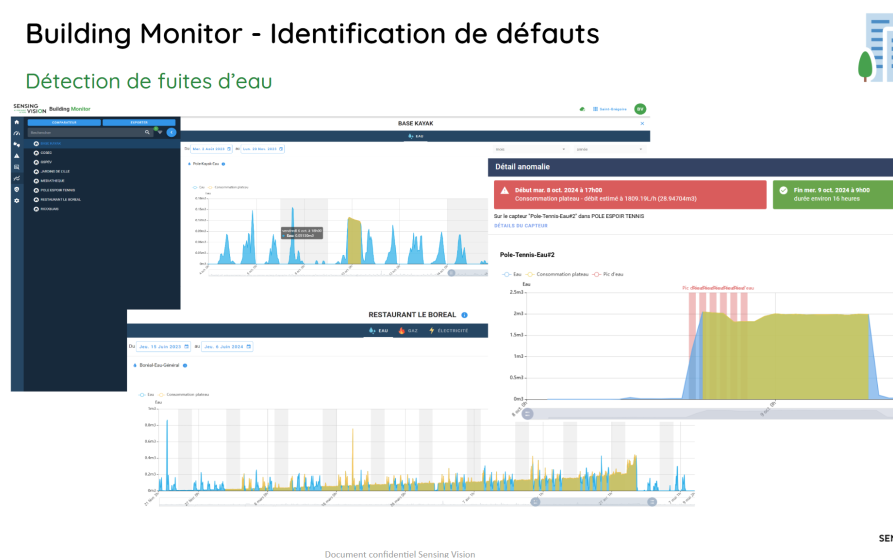Open the Jeu. 6 Juin 2024 date picker
Screen dimensions: 893x558
227,347
